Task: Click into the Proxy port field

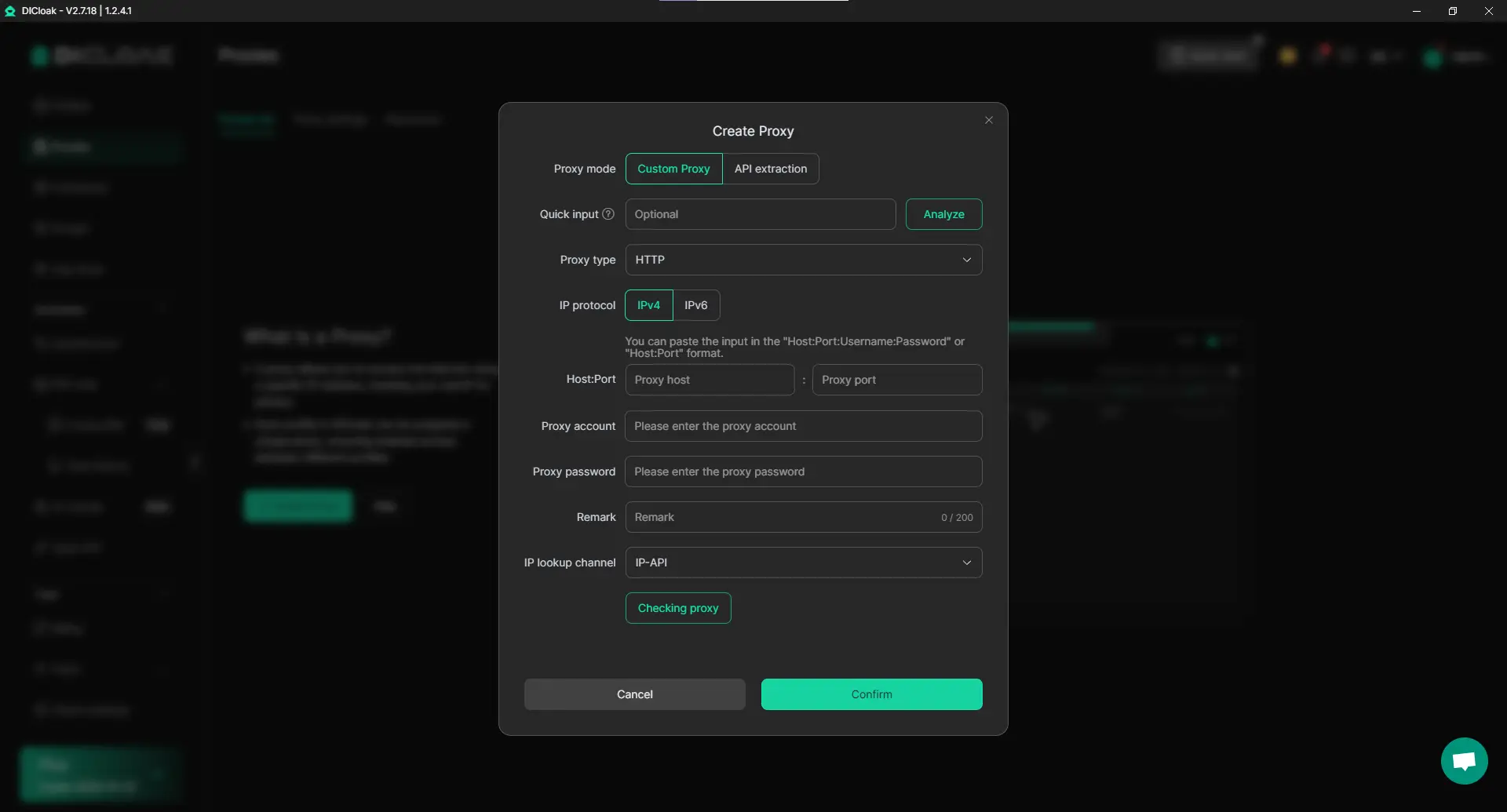Action: pos(896,380)
